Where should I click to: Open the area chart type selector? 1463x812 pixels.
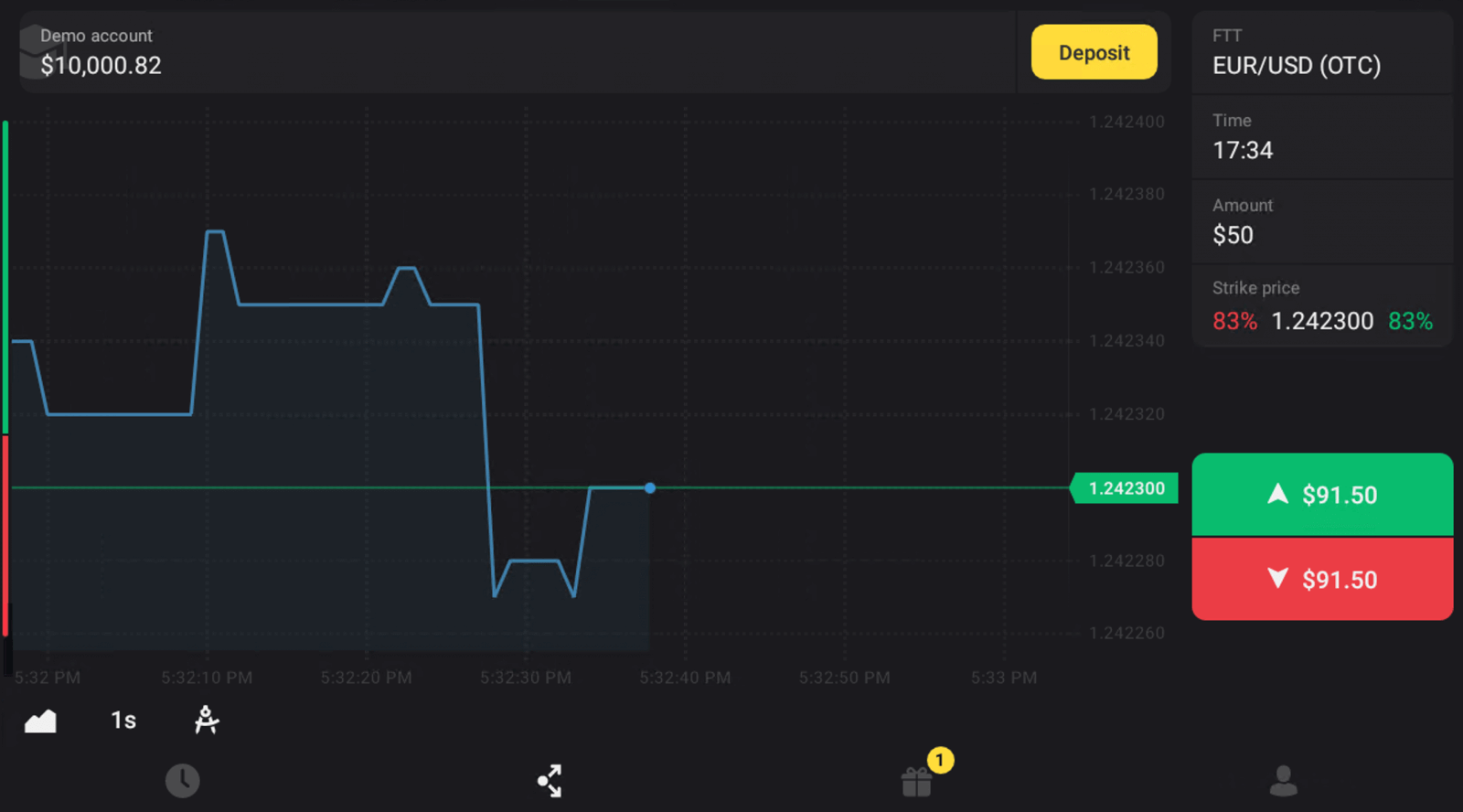point(40,721)
